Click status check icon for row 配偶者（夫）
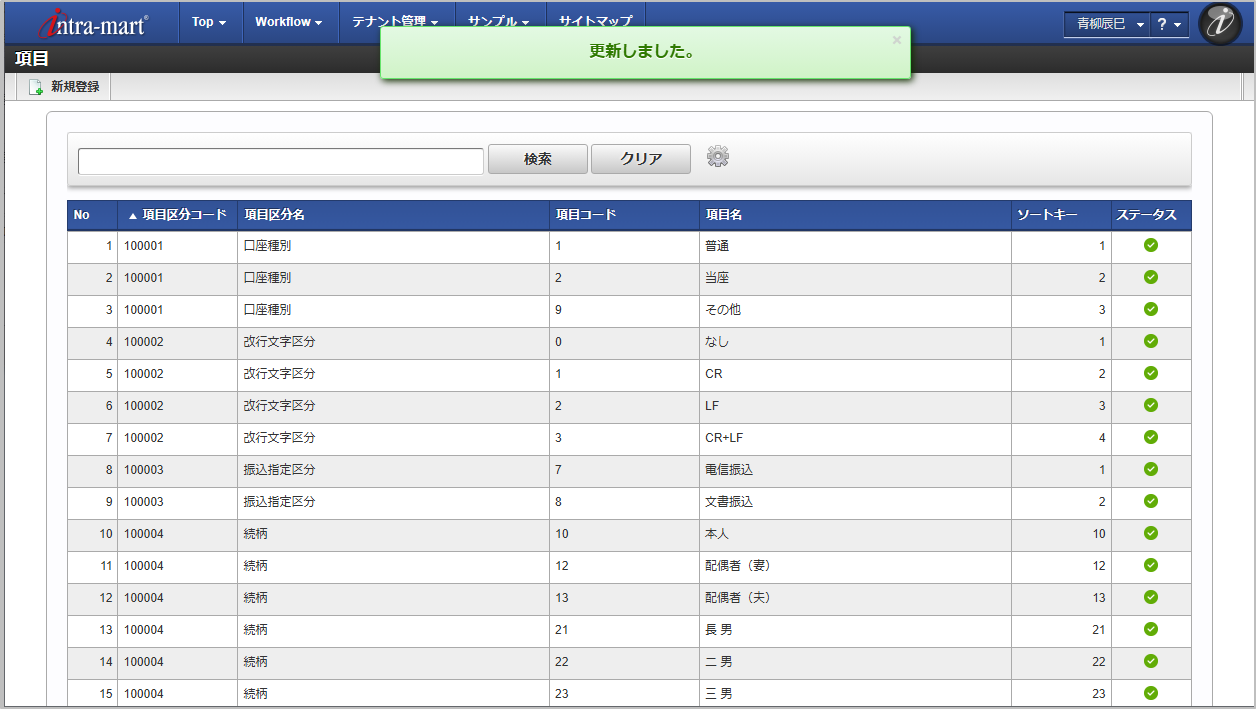Image resolution: width=1256 pixels, height=709 pixels. tap(1151, 597)
